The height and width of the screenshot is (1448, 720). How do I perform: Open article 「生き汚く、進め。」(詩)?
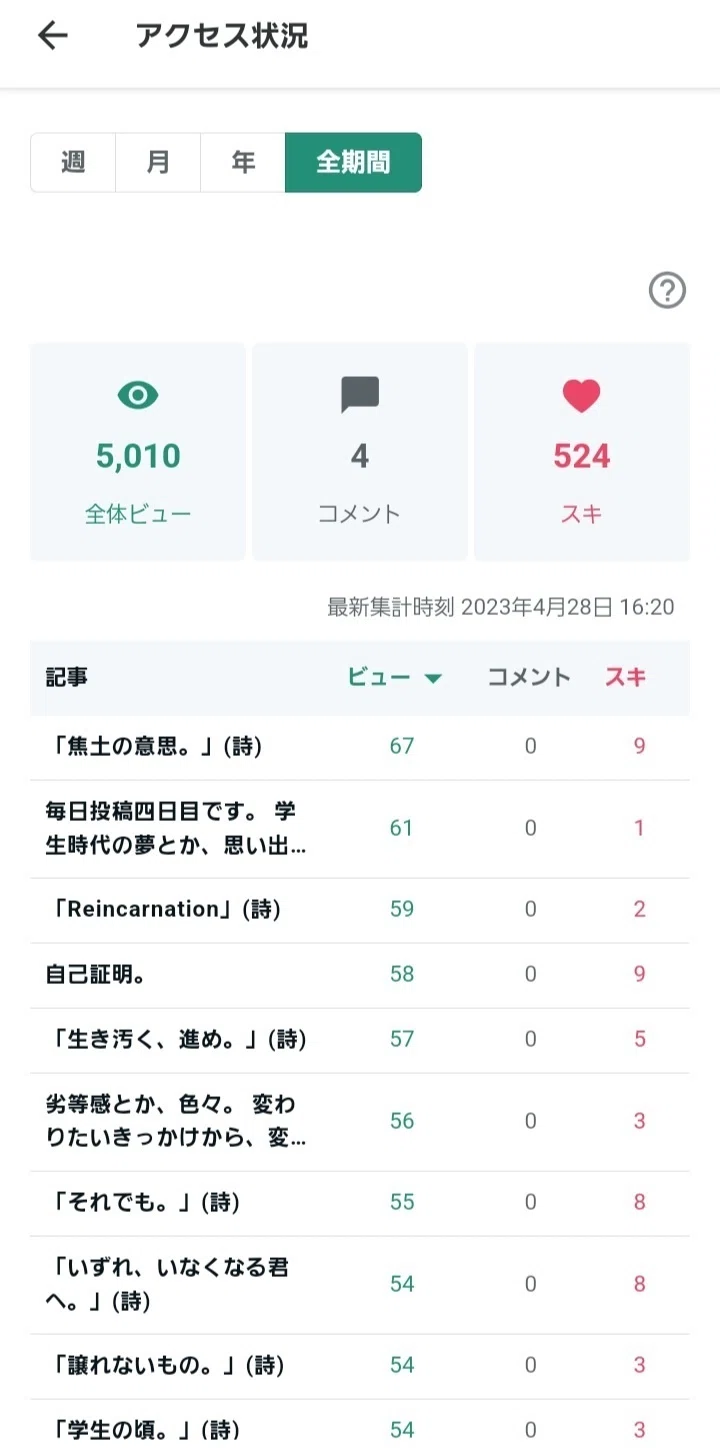click(x=176, y=1039)
